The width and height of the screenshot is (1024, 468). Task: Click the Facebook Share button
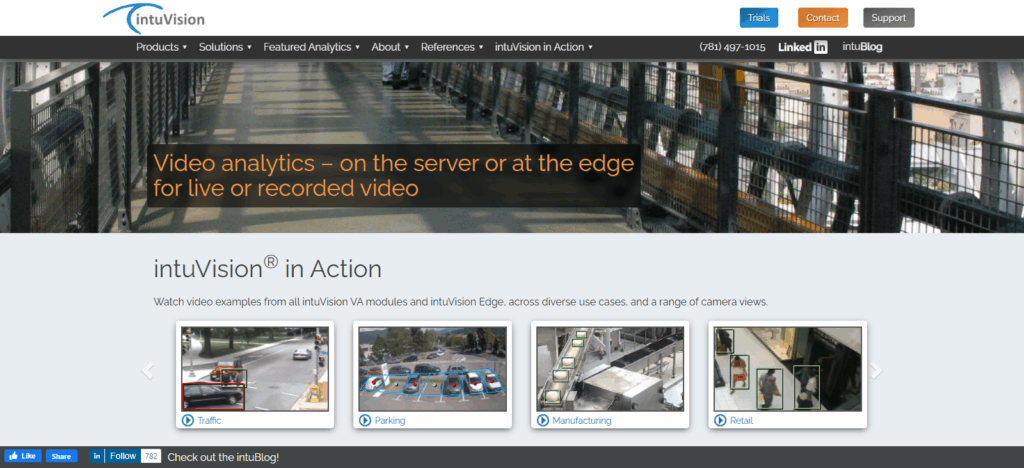point(61,456)
